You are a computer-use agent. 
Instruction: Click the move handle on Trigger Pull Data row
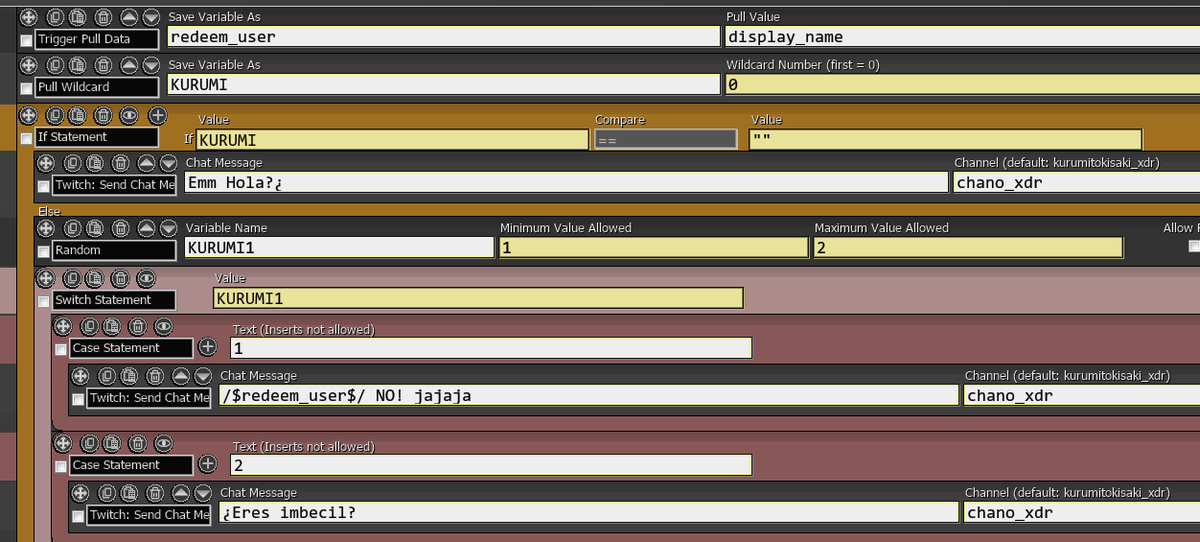(29, 17)
